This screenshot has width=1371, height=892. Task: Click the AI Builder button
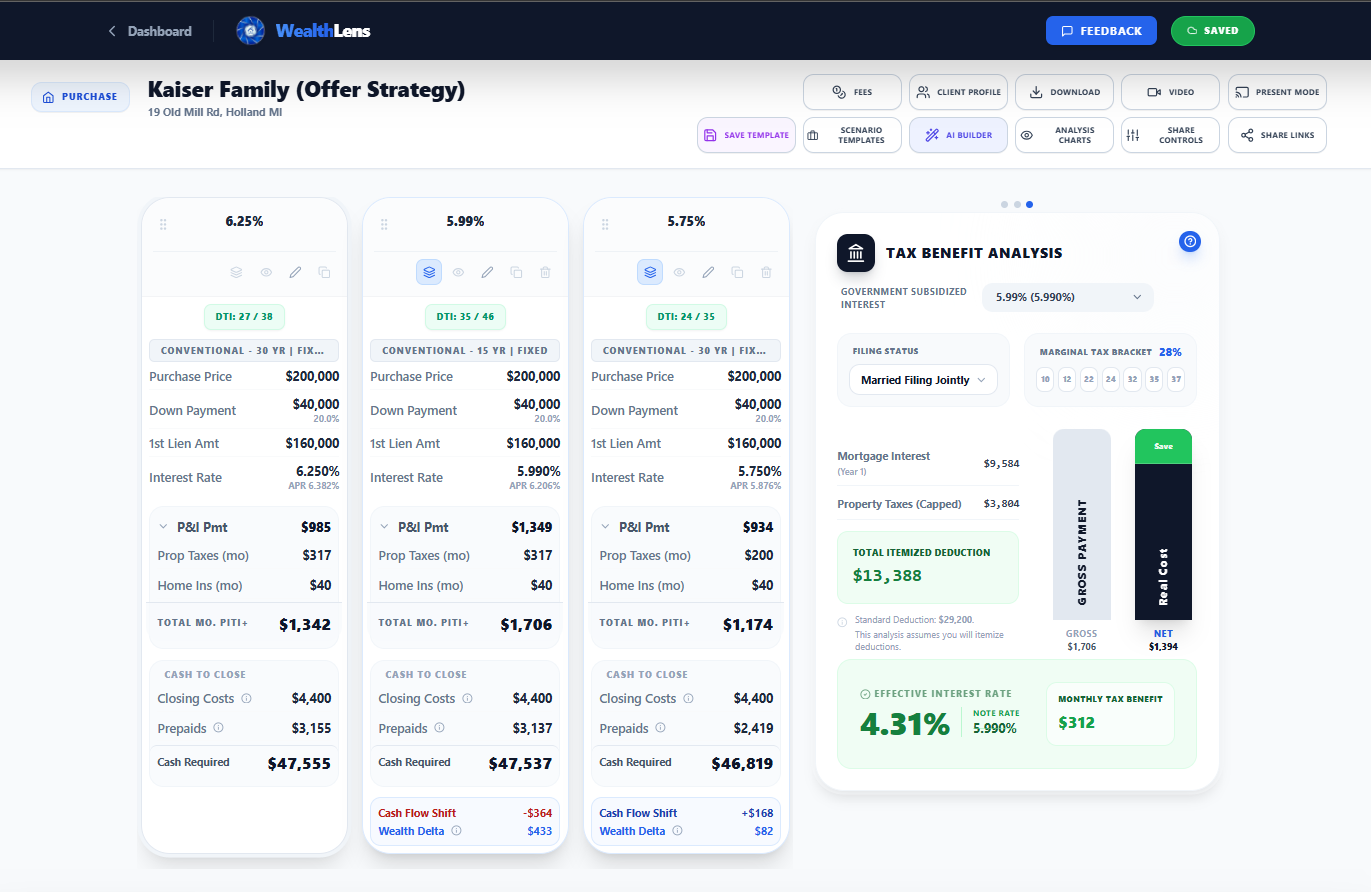pyautogui.click(x=958, y=135)
